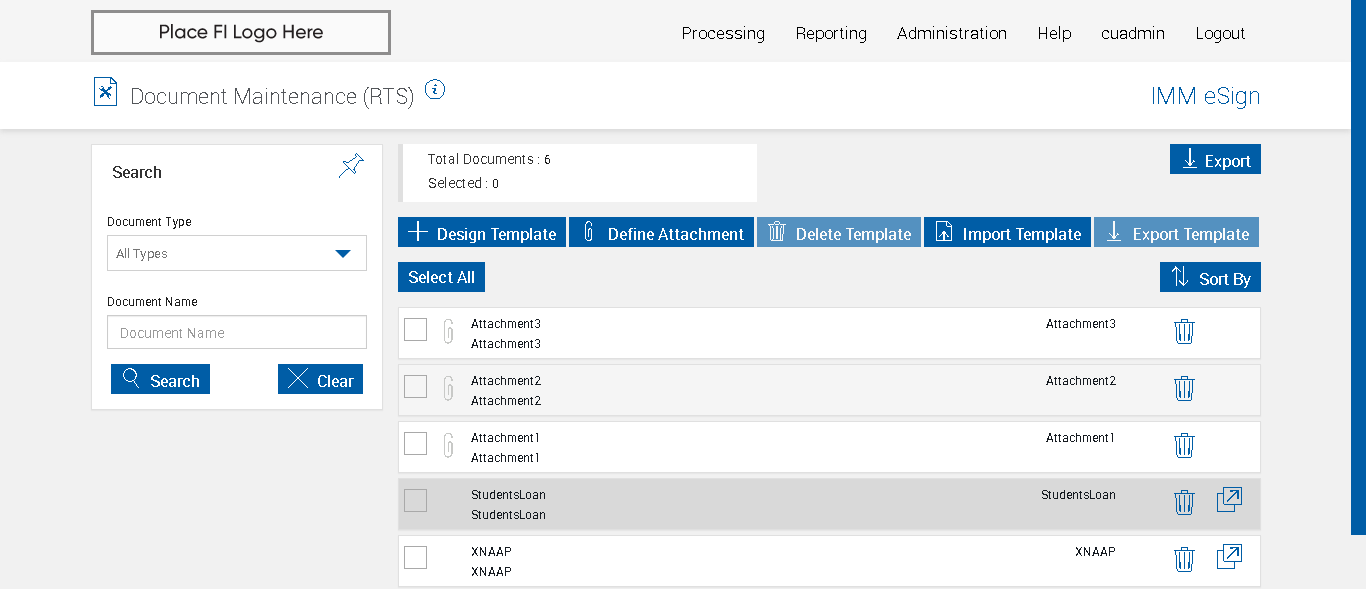Click the paperclip icon on Attachment3 row
The image size is (1366, 589).
click(x=449, y=331)
